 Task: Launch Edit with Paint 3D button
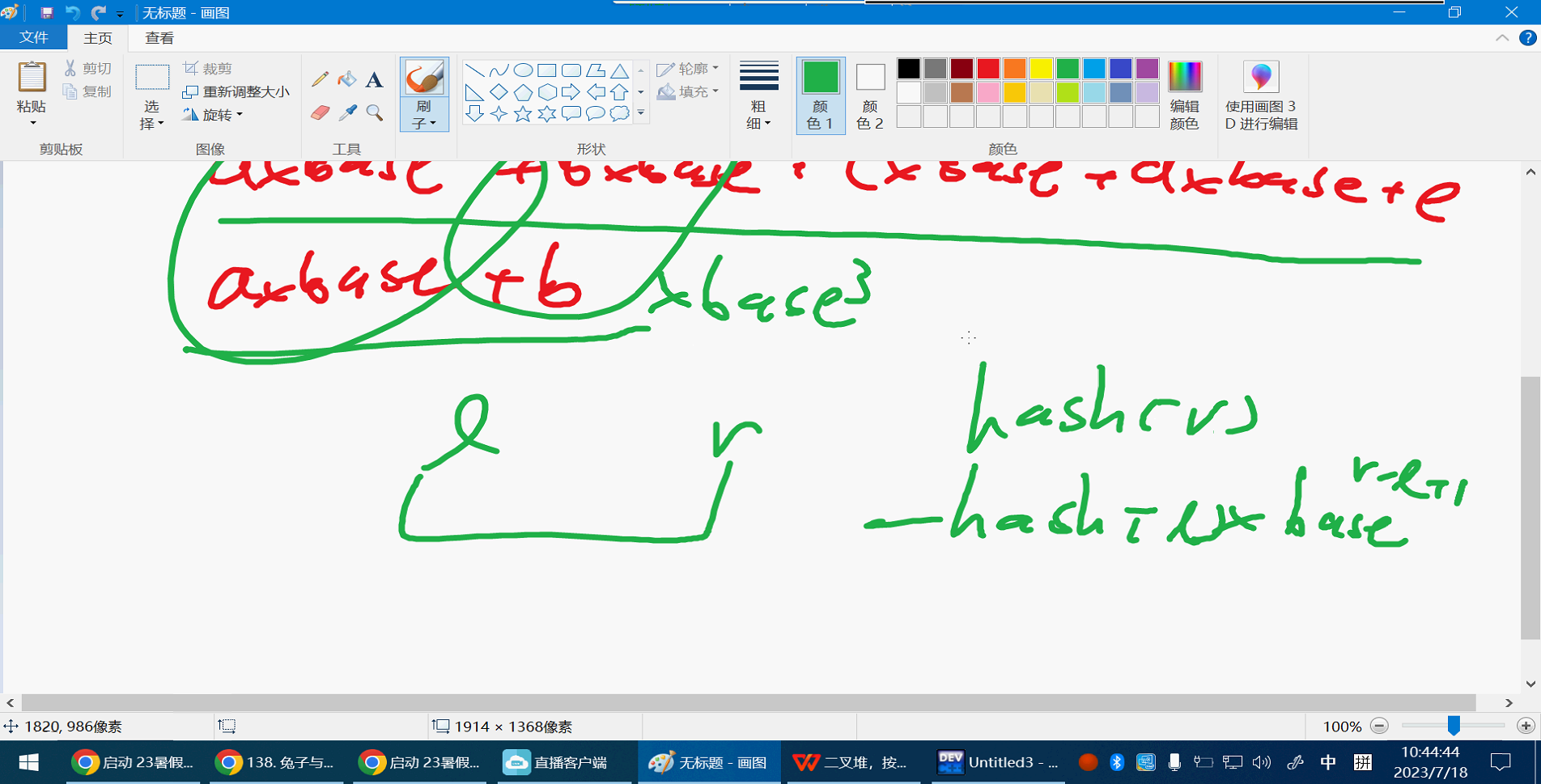pyautogui.click(x=1261, y=95)
